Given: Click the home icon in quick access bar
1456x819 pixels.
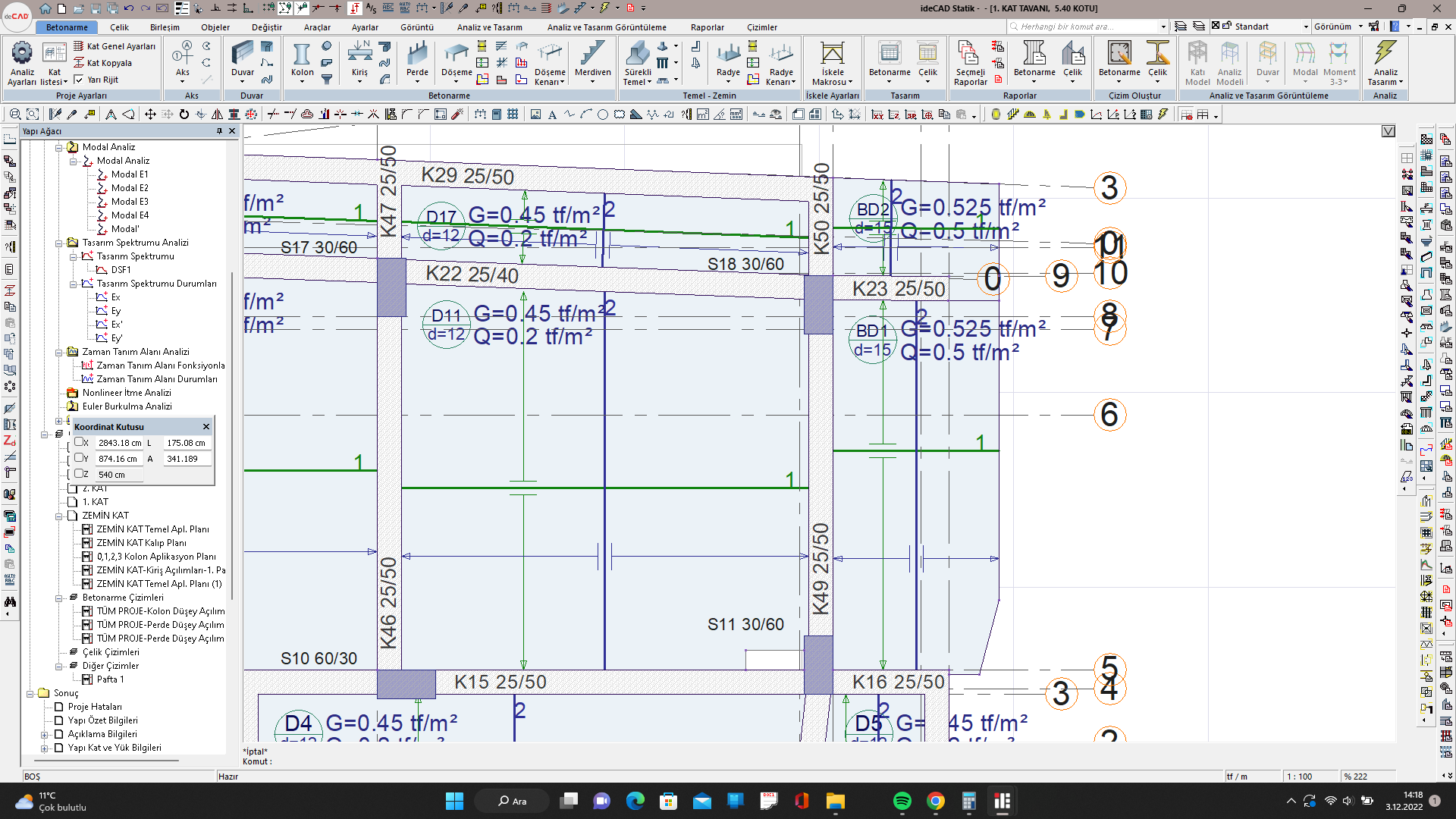Looking at the screenshot, I should [x=45, y=8].
